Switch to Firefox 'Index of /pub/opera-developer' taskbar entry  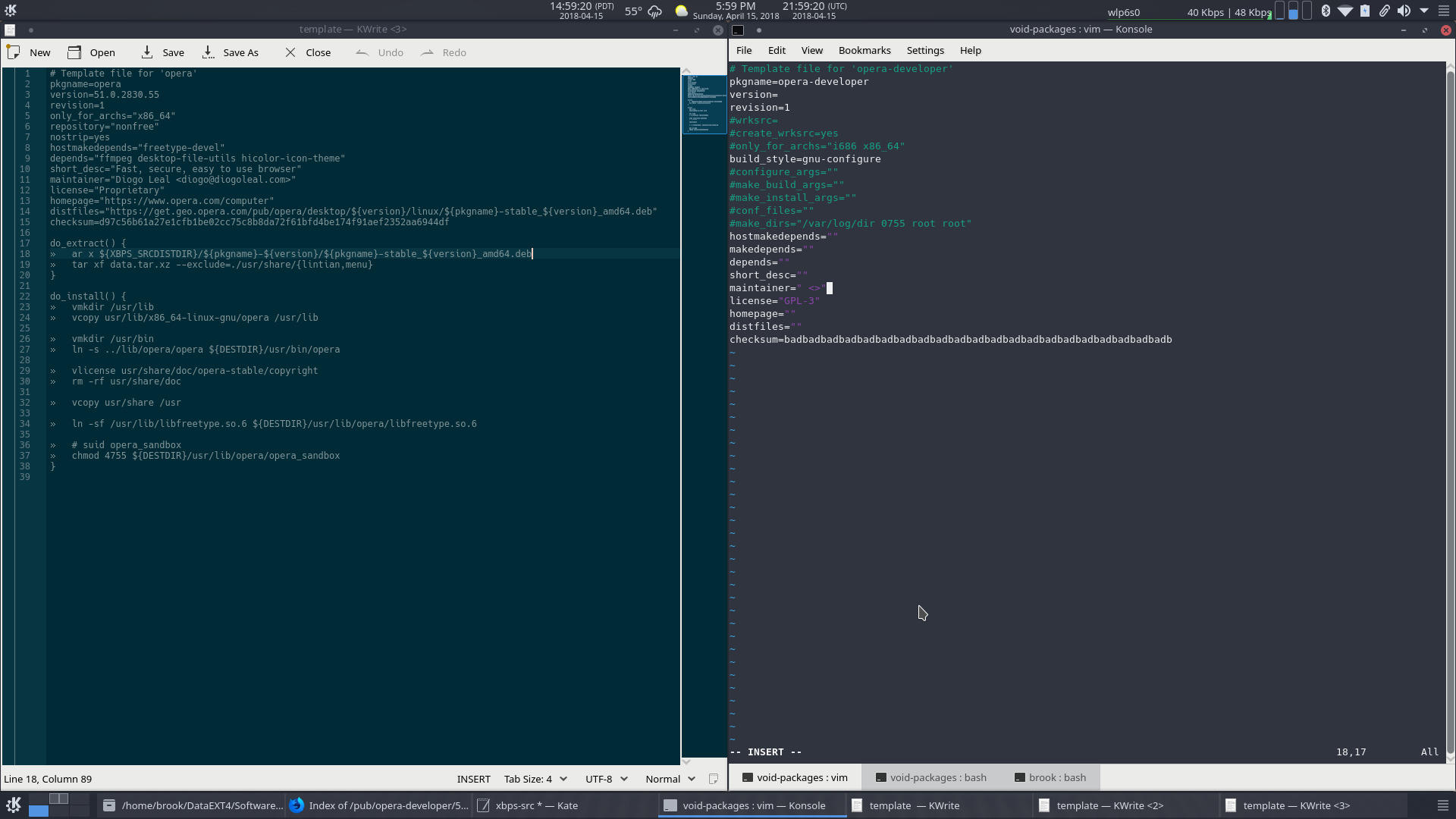tap(378, 805)
